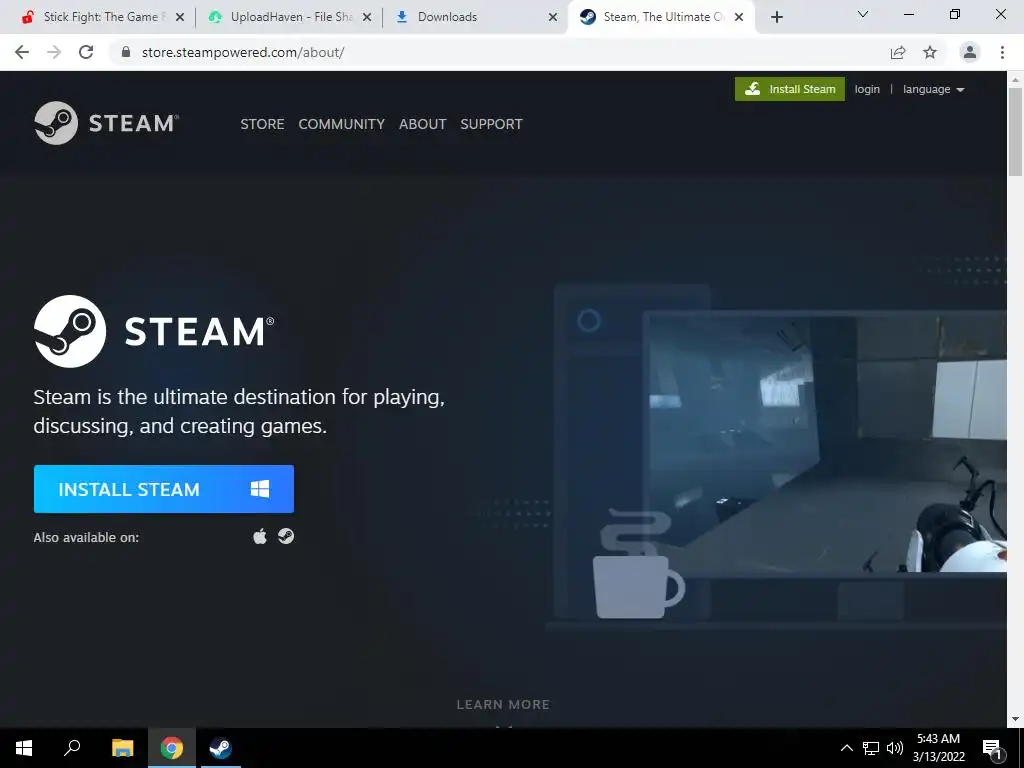Open the COMMUNITY menu
This screenshot has width=1024, height=768.
[x=342, y=124]
